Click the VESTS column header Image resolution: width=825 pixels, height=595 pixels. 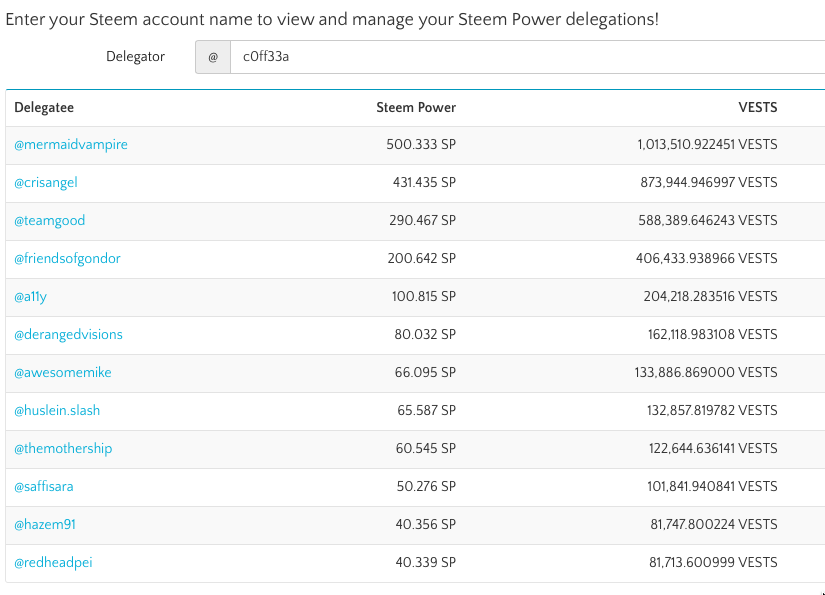pos(757,108)
